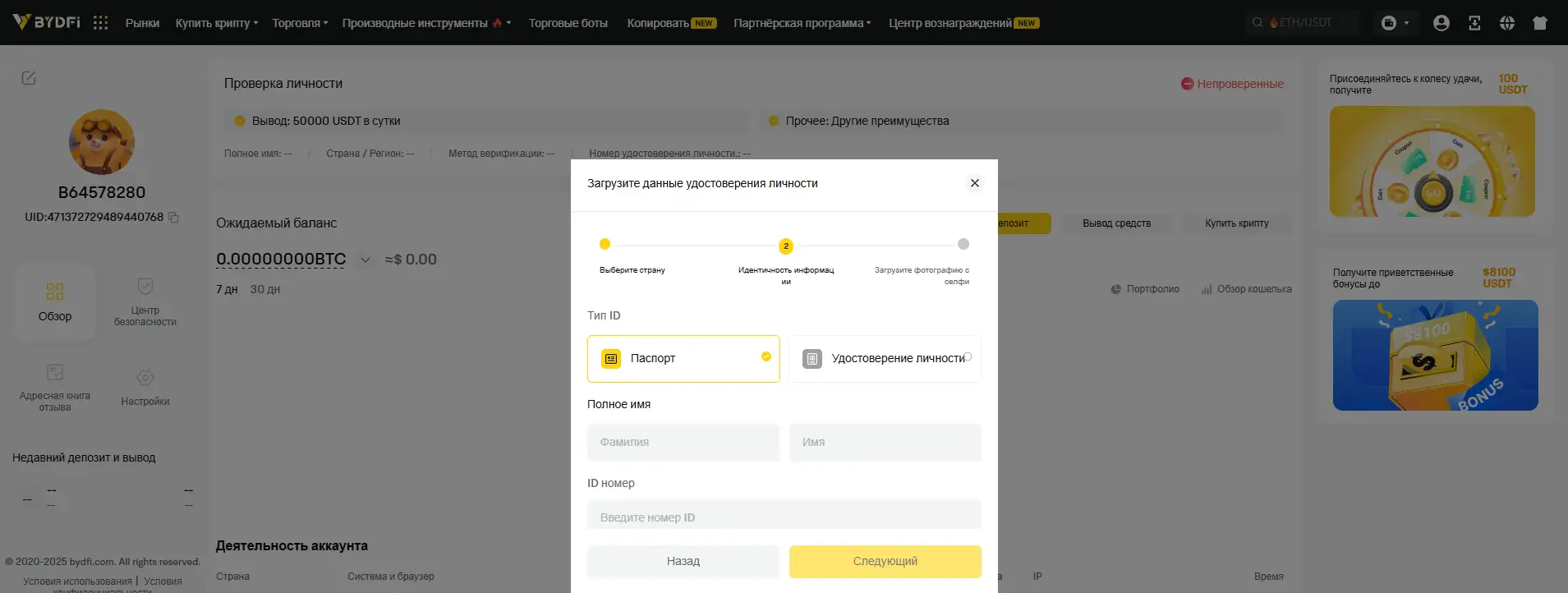Screen dimensions: 1568x593
Task: Click the red Непроверенные status icon
Action: coord(1187,84)
